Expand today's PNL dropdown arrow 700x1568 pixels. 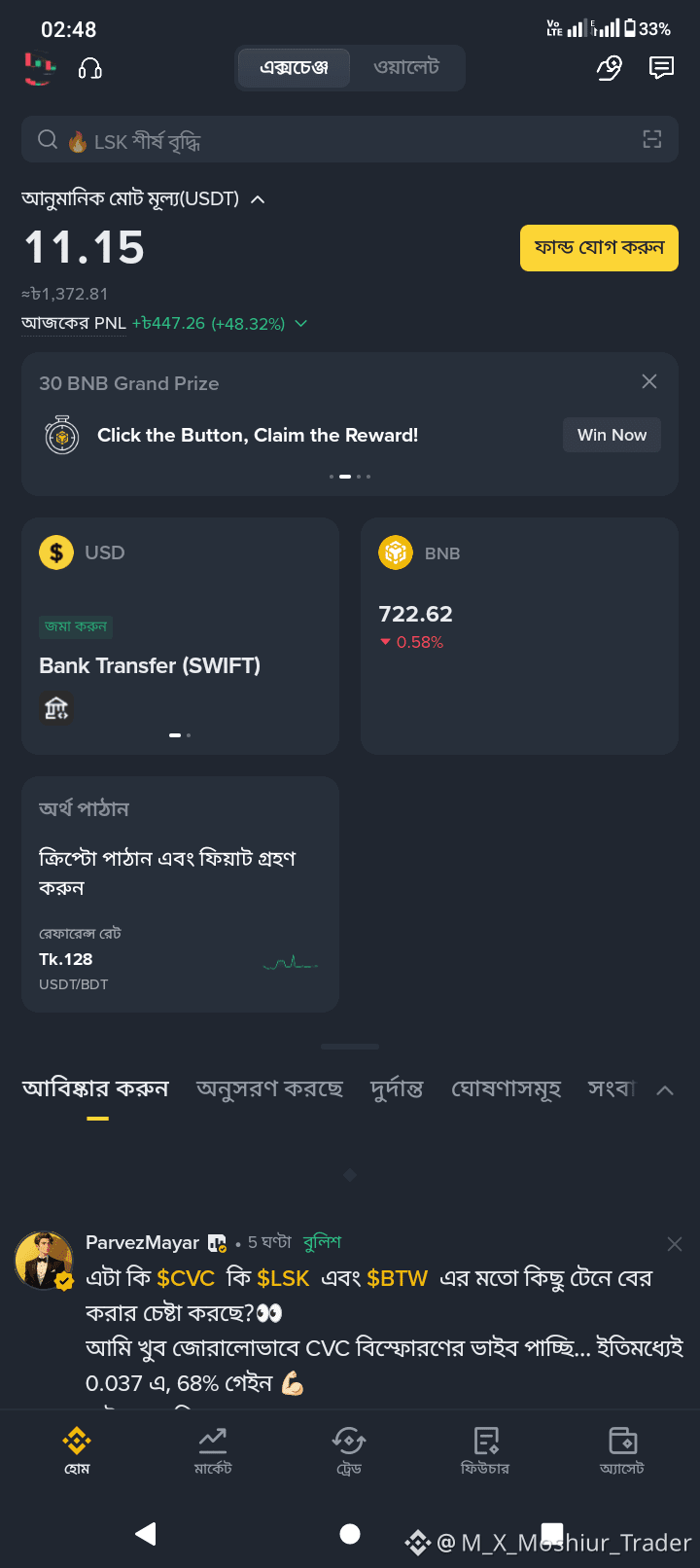[x=300, y=323]
